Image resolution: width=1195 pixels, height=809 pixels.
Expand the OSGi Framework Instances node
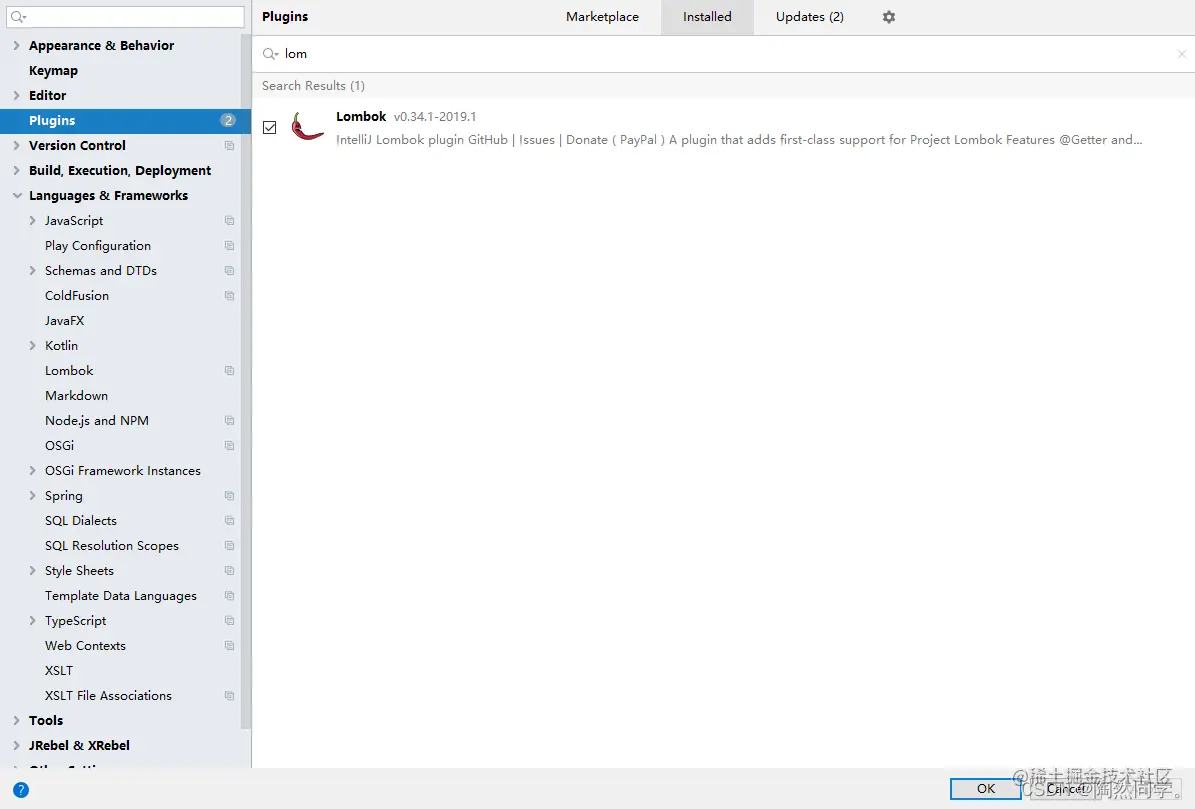[x=32, y=471]
